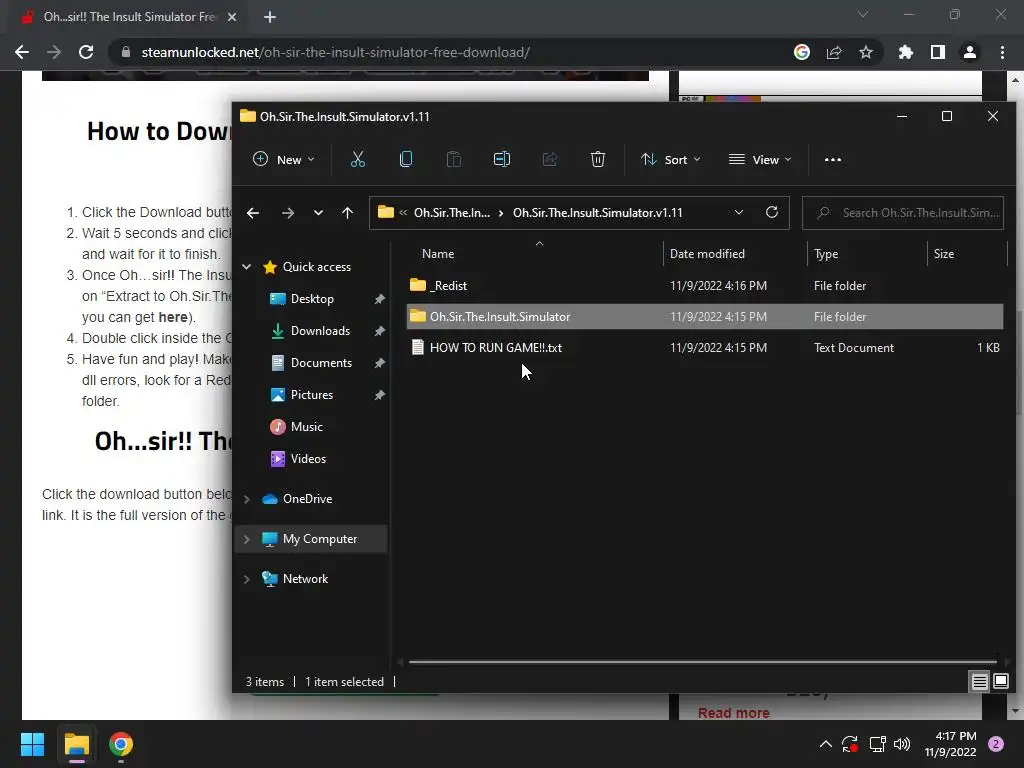Open Chrome three-dot menu

pyautogui.click(x=1002, y=52)
